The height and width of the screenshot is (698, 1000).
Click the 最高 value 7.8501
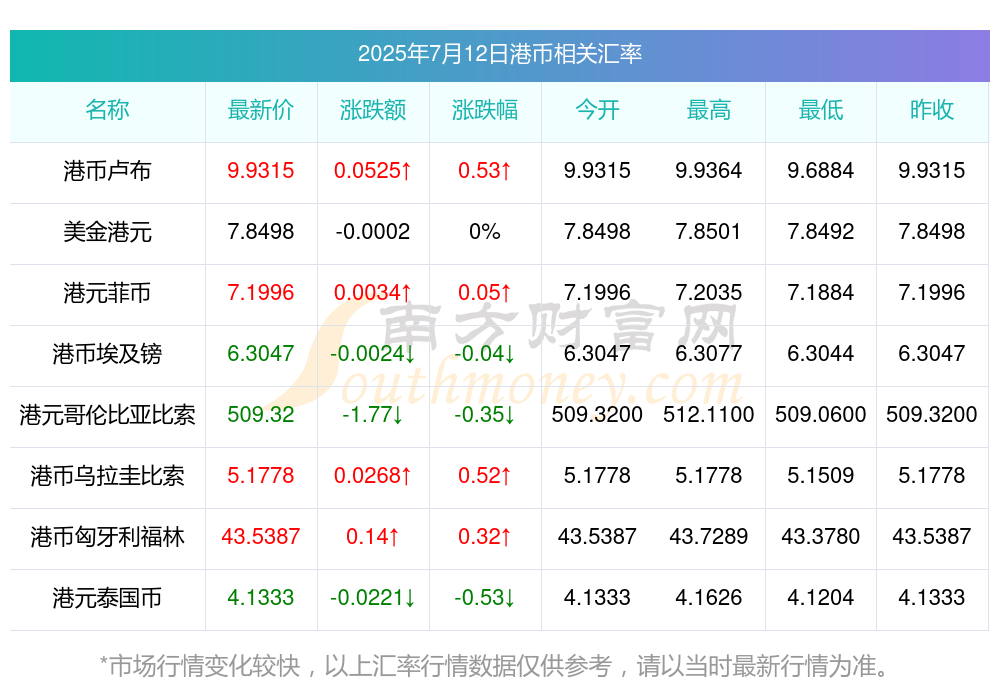(709, 231)
